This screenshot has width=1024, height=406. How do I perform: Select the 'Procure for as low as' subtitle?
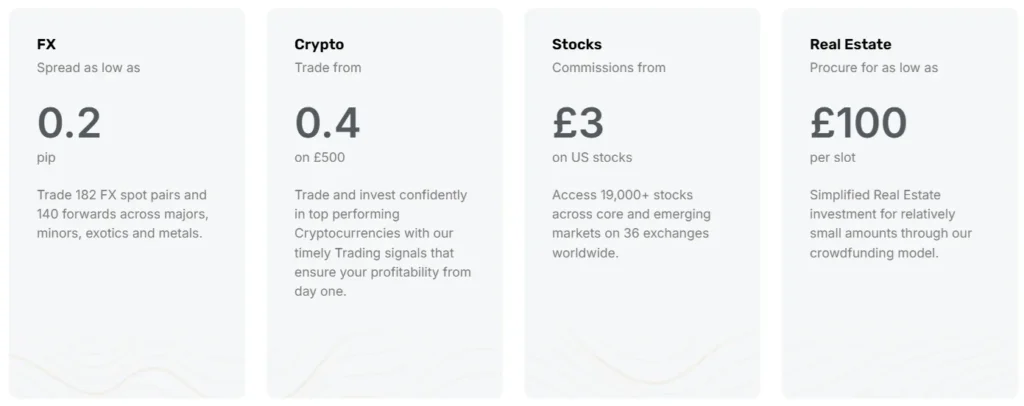coord(874,68)
